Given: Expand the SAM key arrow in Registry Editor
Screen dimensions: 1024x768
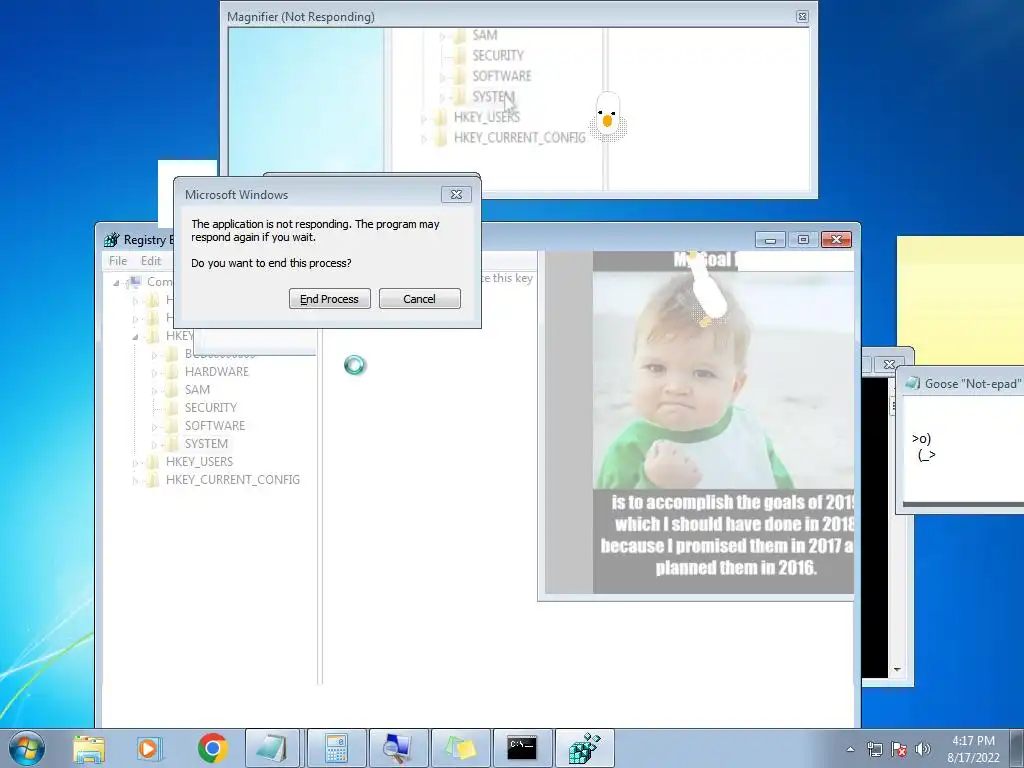Looking at the screenshot, I should pyautogui.click(x=155, y=391).
